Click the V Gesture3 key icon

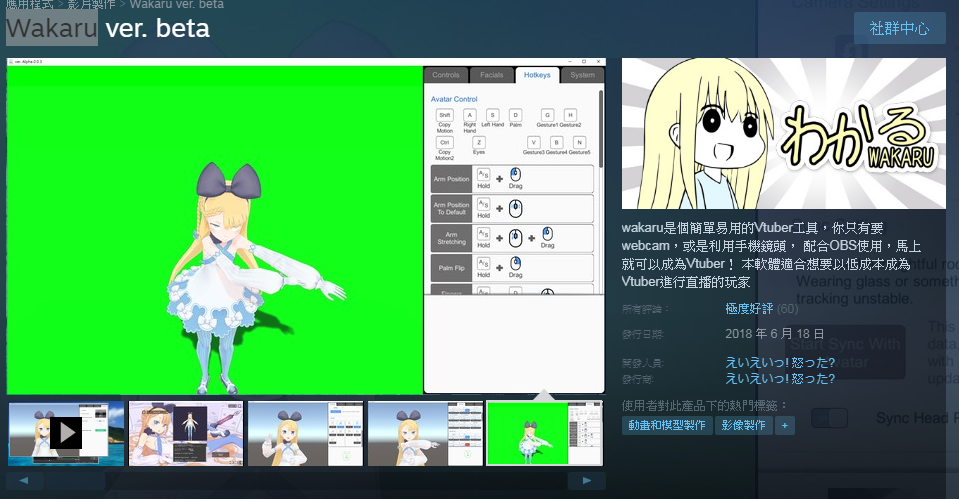(x=533, y=142)
